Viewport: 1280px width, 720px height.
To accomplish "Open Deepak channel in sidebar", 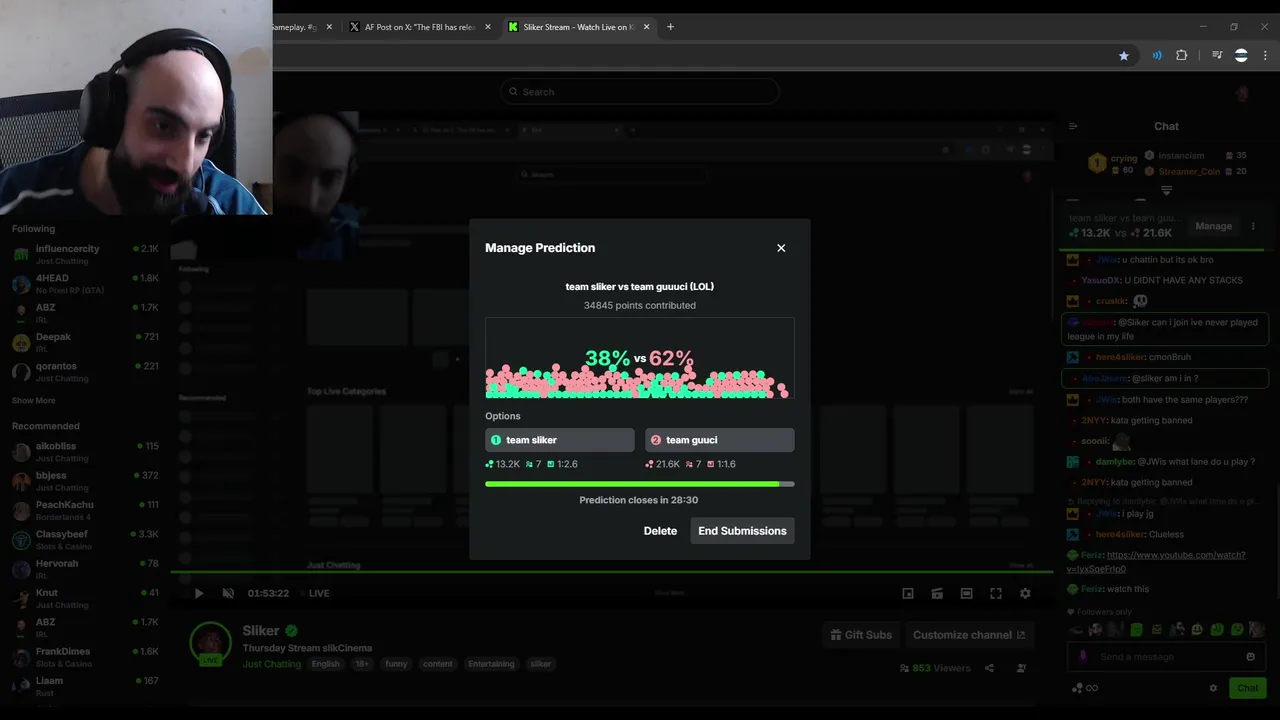I will (85, 342).
